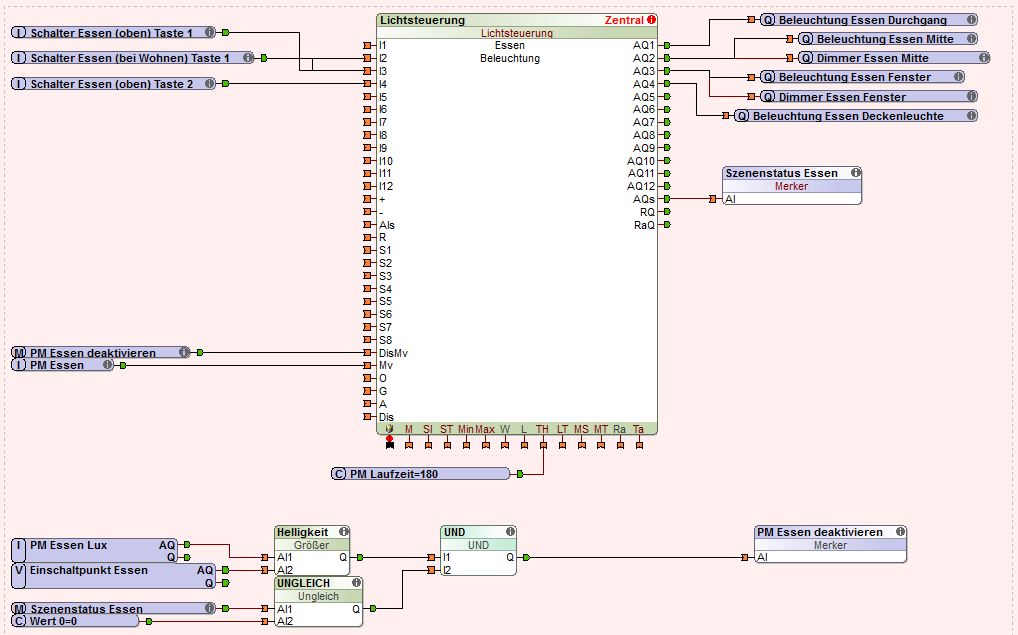This screenshot has width=1018, height=635.
Task: Click the AQ12 output pin
Action: 667,186
